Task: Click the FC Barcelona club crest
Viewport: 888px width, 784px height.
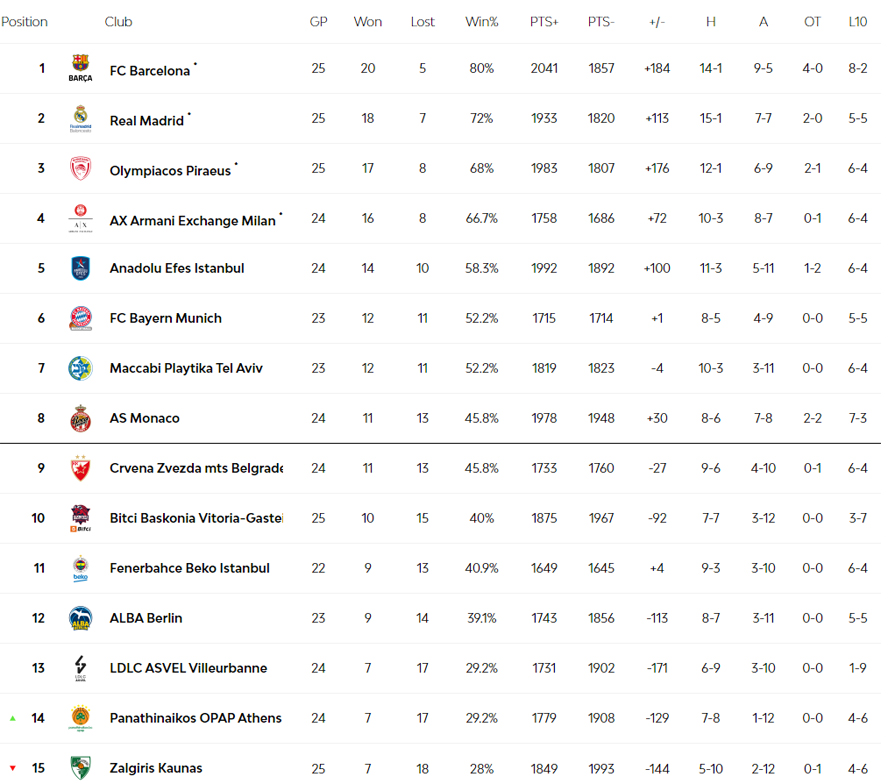Action: [x=80, y=68]
